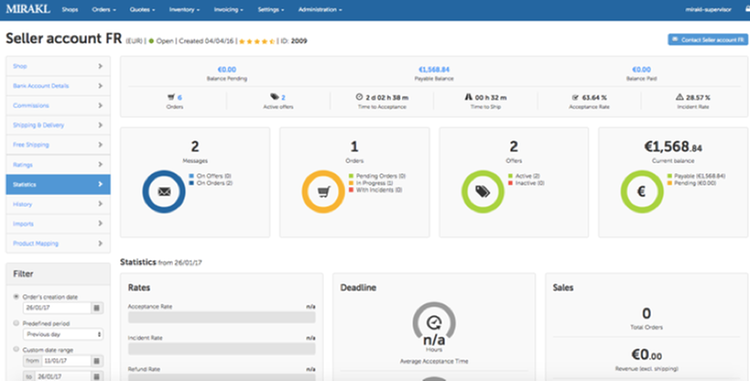
Task: Open the Quotes dropdown menu
Action: [x=142, y=10]
